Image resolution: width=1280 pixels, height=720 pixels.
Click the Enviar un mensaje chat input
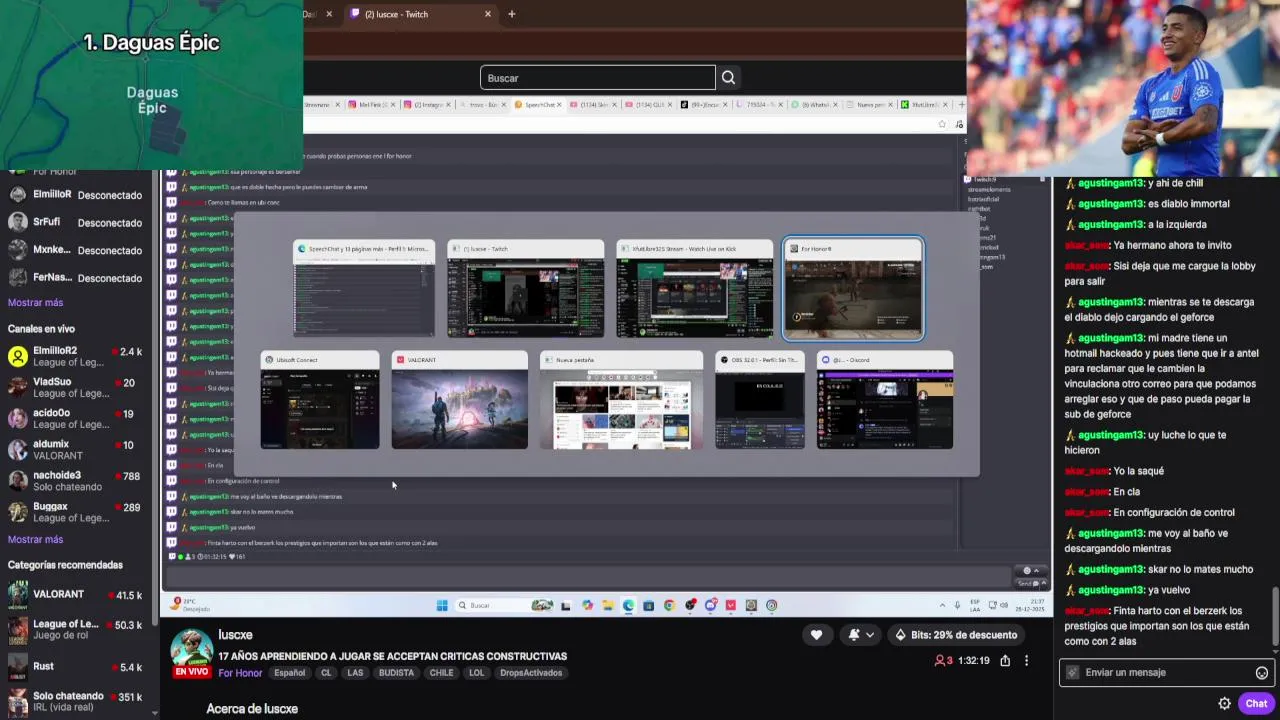point(1166,673)
